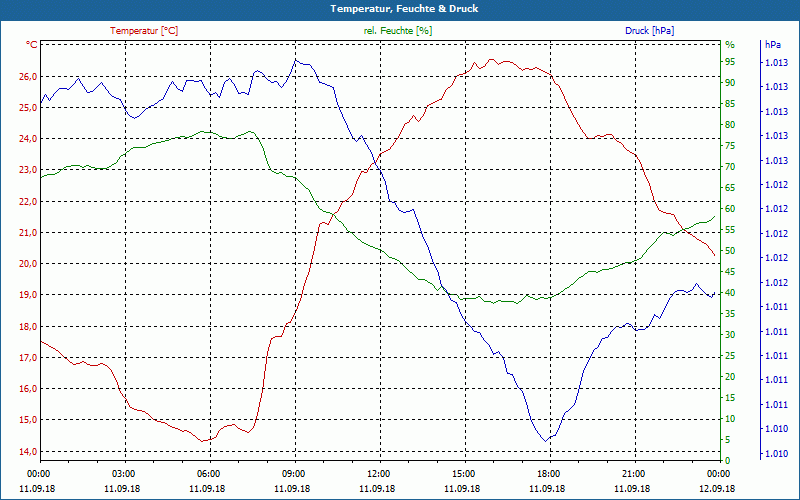Click the '11.09.18' date beneath 18:00
The image size is (800, 500).
(547, 488)
